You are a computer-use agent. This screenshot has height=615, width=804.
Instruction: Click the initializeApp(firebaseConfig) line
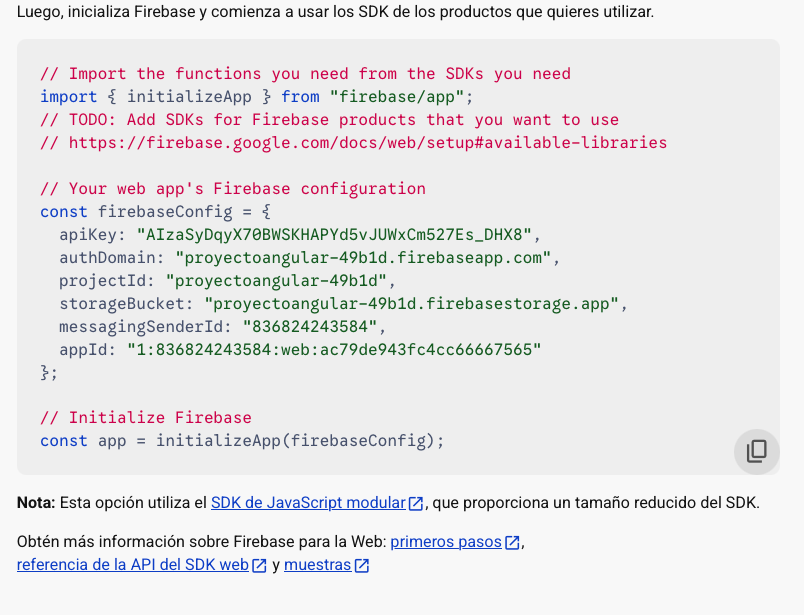tap(242, 441)
